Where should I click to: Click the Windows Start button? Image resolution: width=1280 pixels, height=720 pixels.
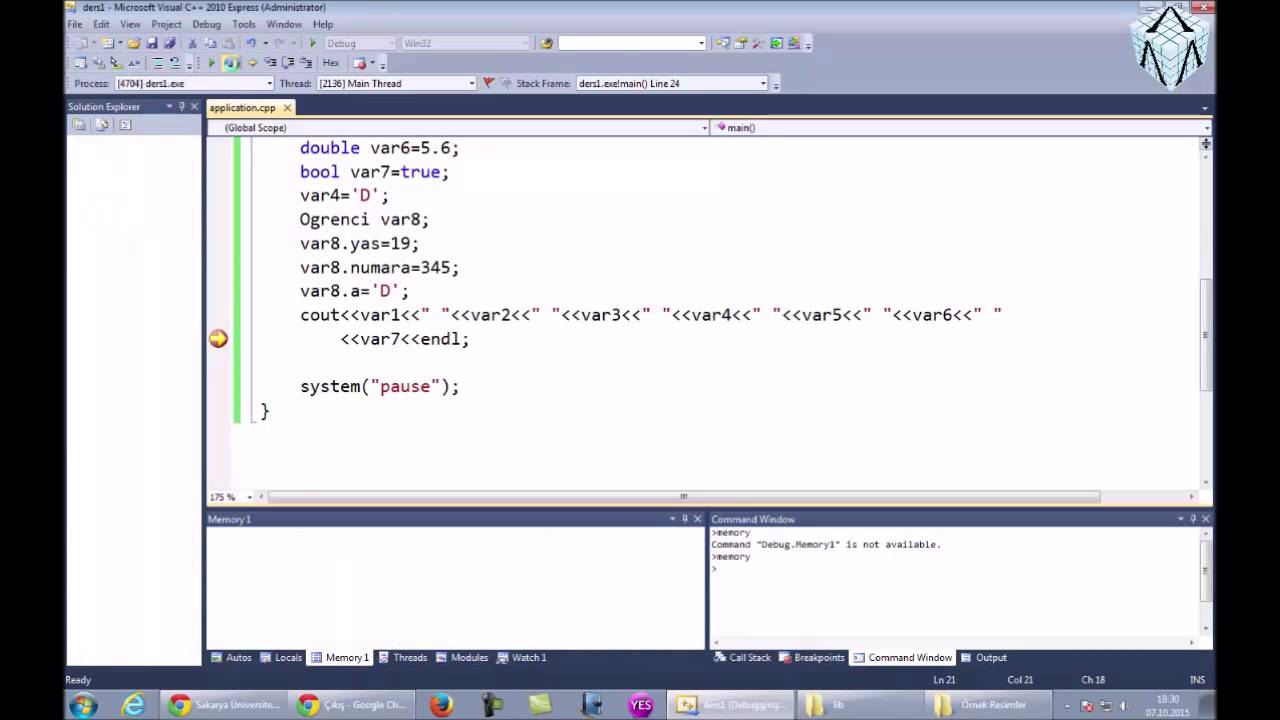[82, 704]
